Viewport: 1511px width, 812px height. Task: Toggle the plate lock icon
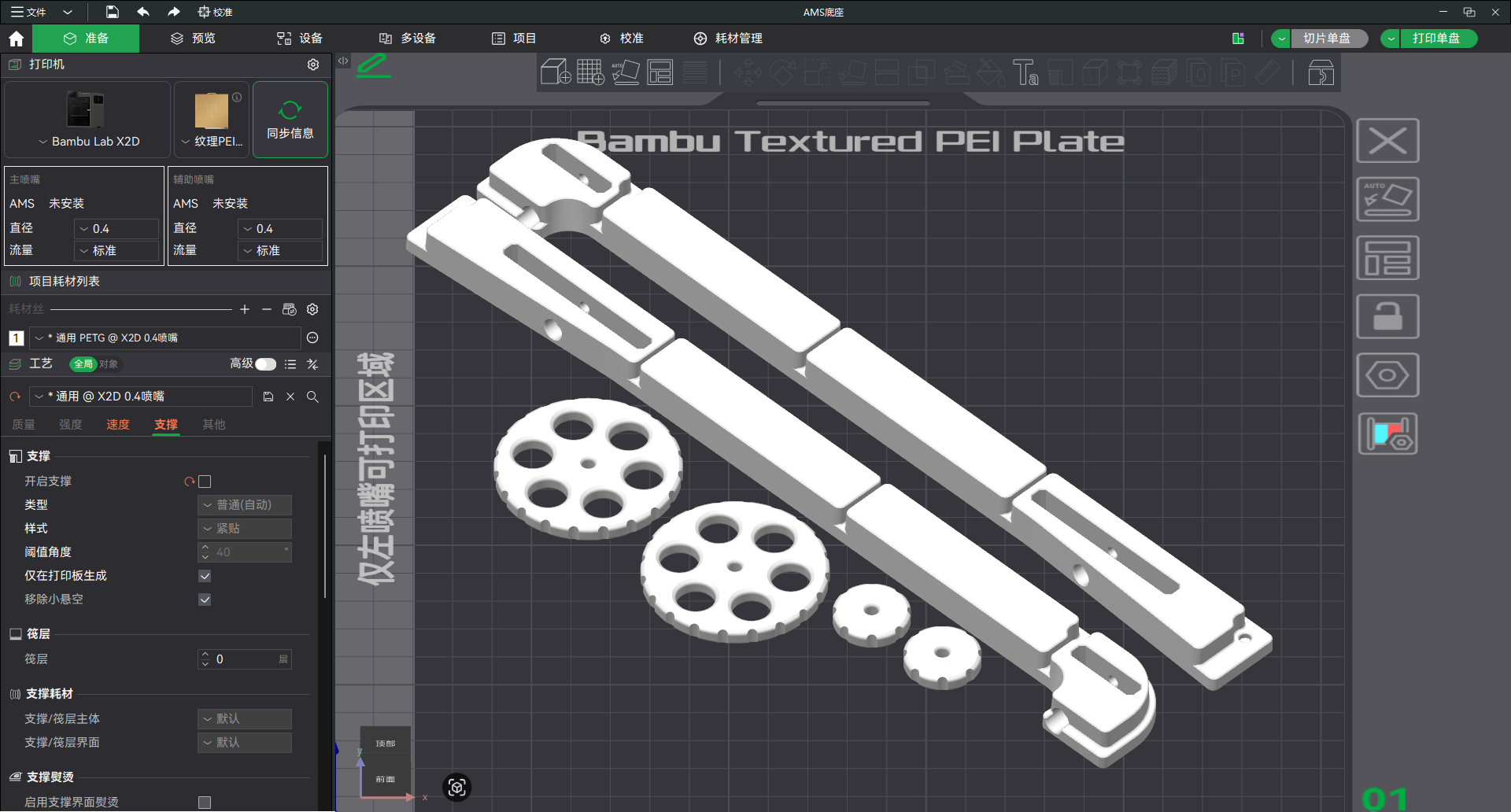1387,316
